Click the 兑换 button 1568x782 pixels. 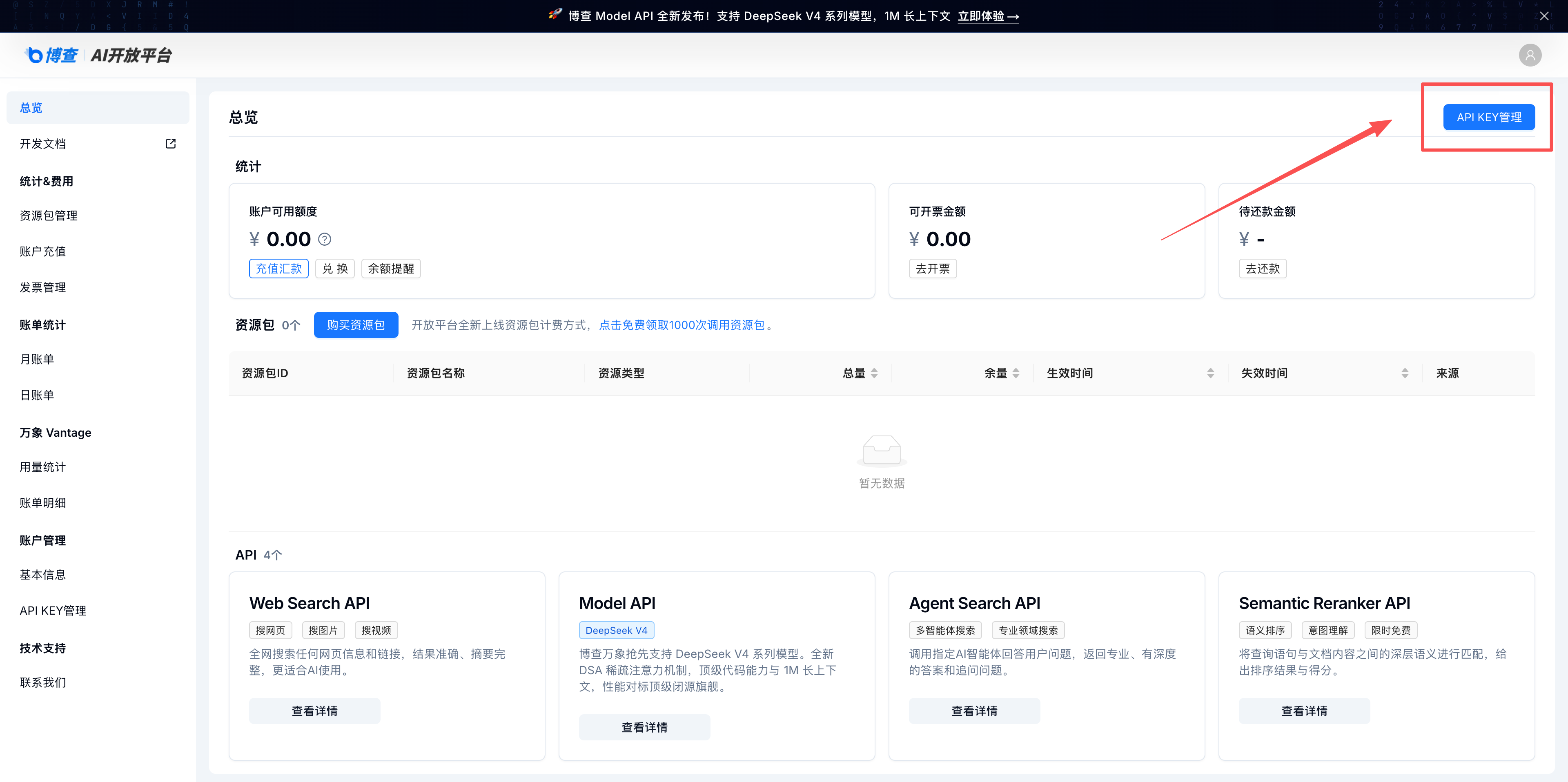point(335,269)
